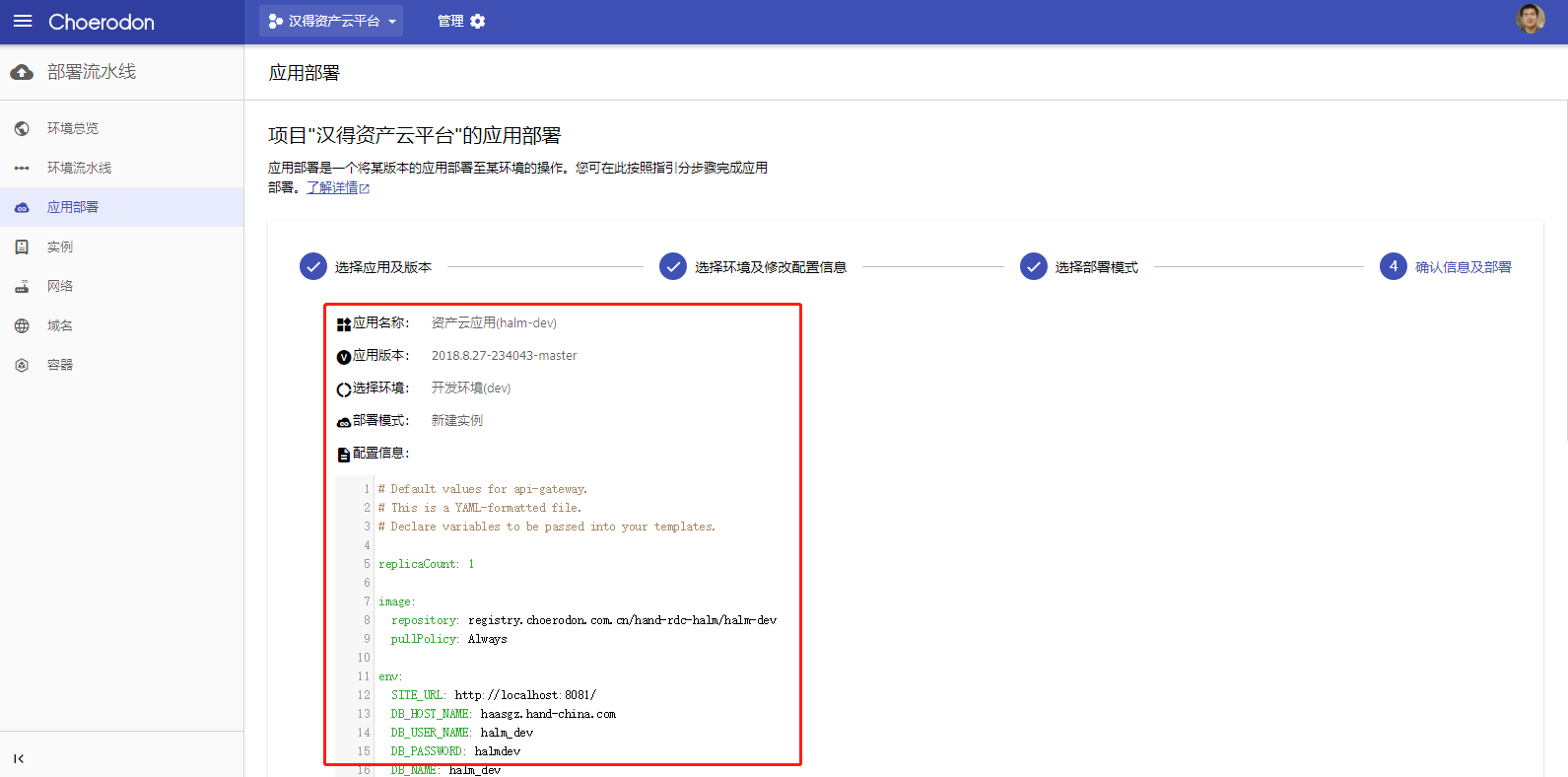
Task: Click step three check circle 选择部署模式
Action: [1034, 266]
